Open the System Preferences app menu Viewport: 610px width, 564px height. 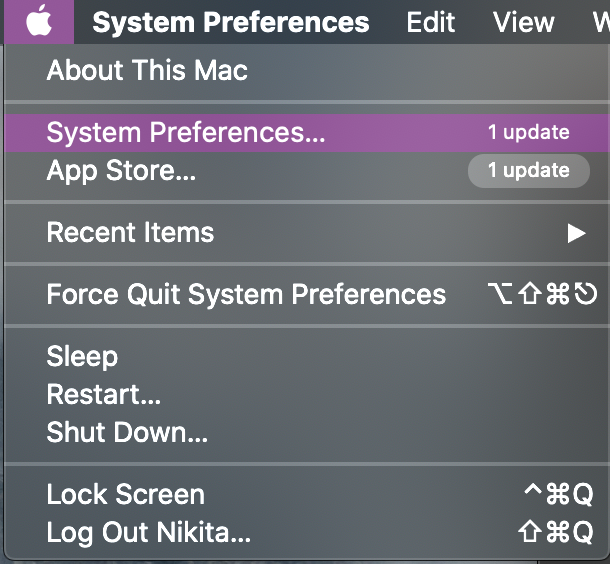click(230, 22)
